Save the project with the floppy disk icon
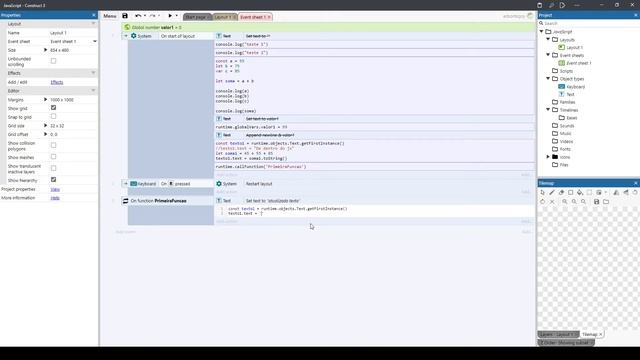The height and width of the screenshot is (360, 640). (125, 16)
